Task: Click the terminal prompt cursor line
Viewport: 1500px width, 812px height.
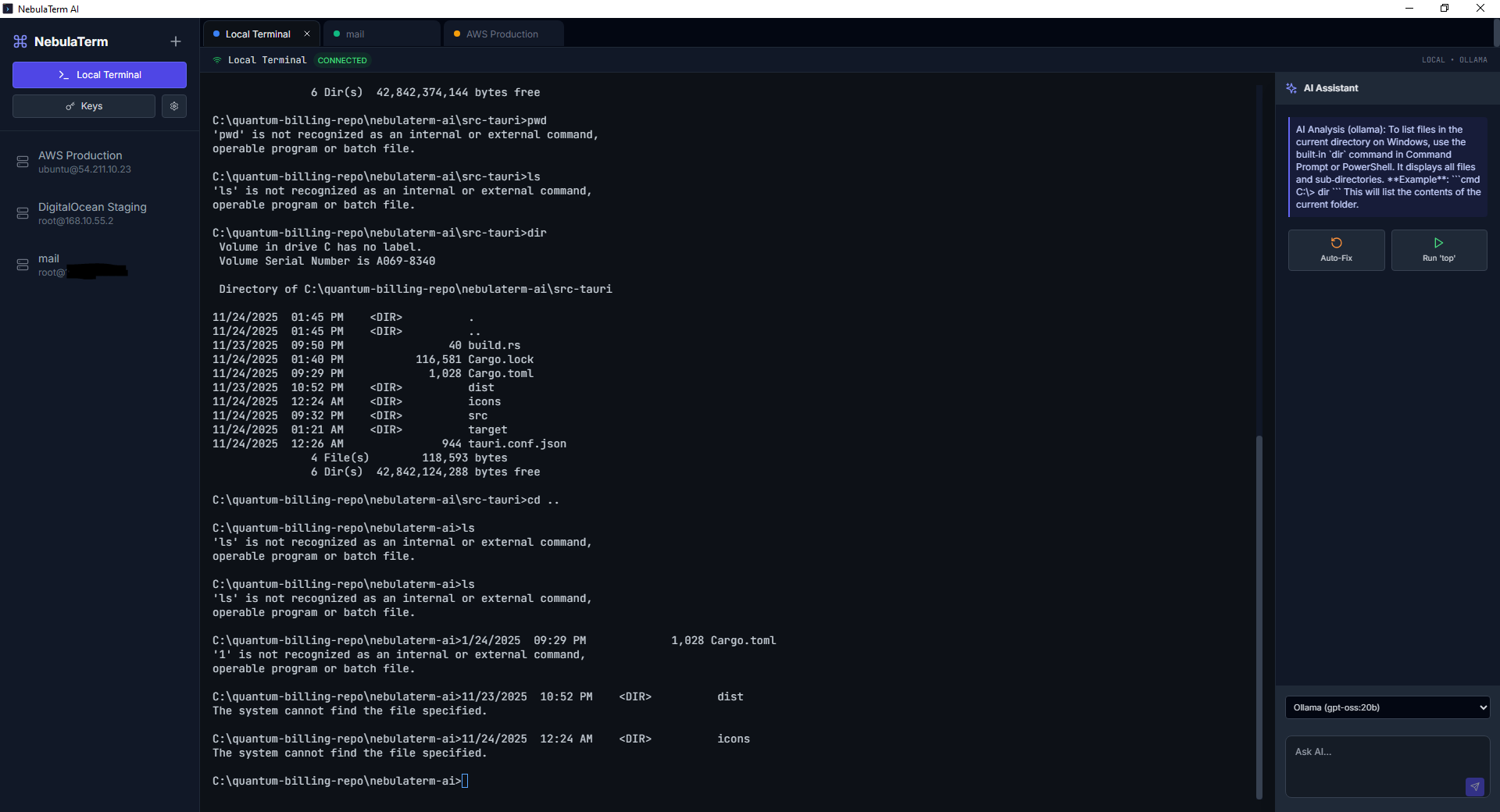Action: coord(340,781)
